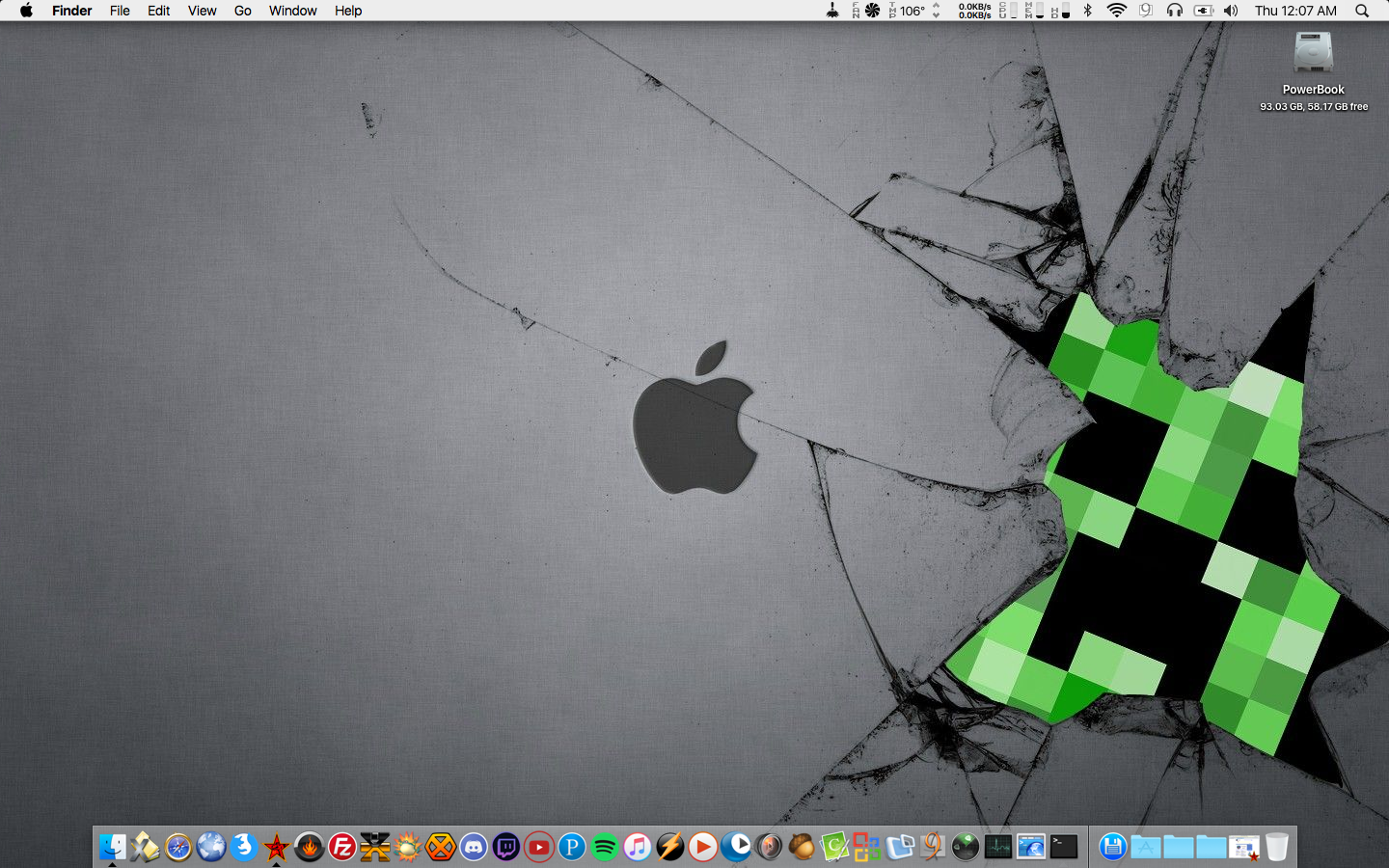The height and width of the screenshot is (868, 1389).
Task: Open the Go menu
Action: (243, 11)
